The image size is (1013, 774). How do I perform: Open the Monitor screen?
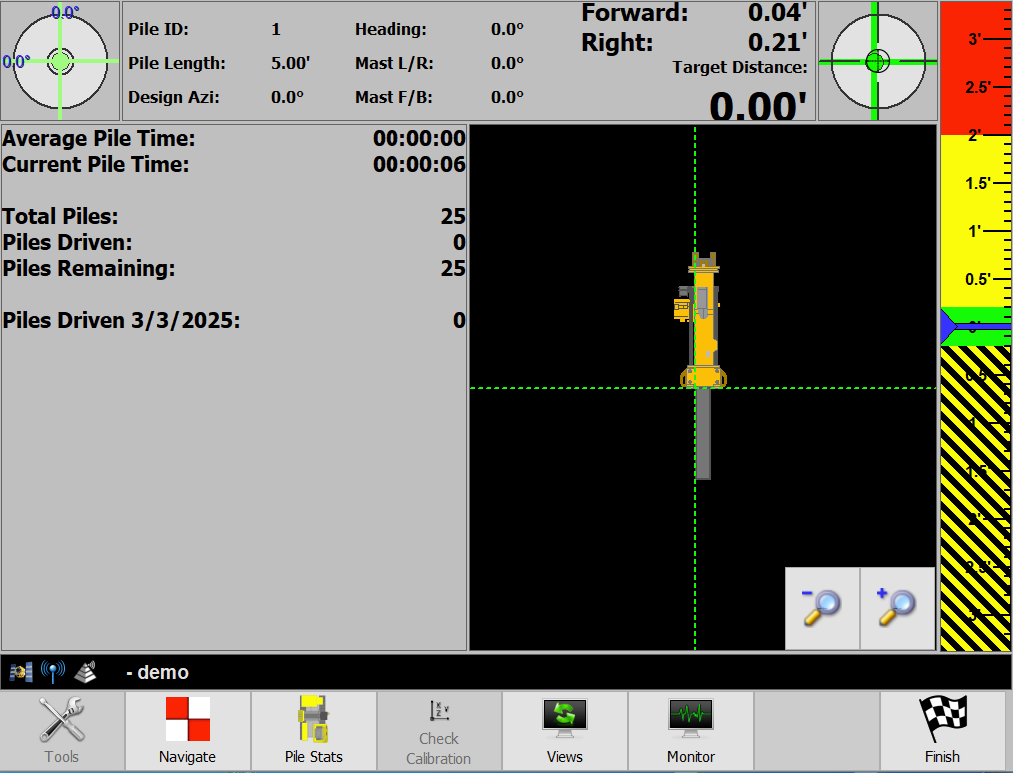click(691, 731)
